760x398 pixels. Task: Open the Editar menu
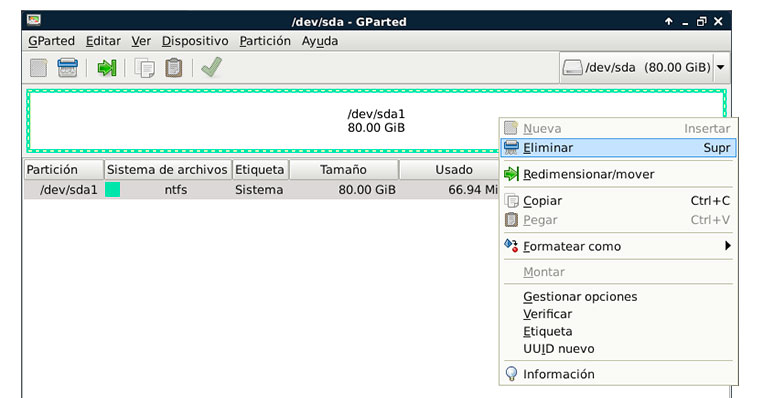tap(103, 41)
